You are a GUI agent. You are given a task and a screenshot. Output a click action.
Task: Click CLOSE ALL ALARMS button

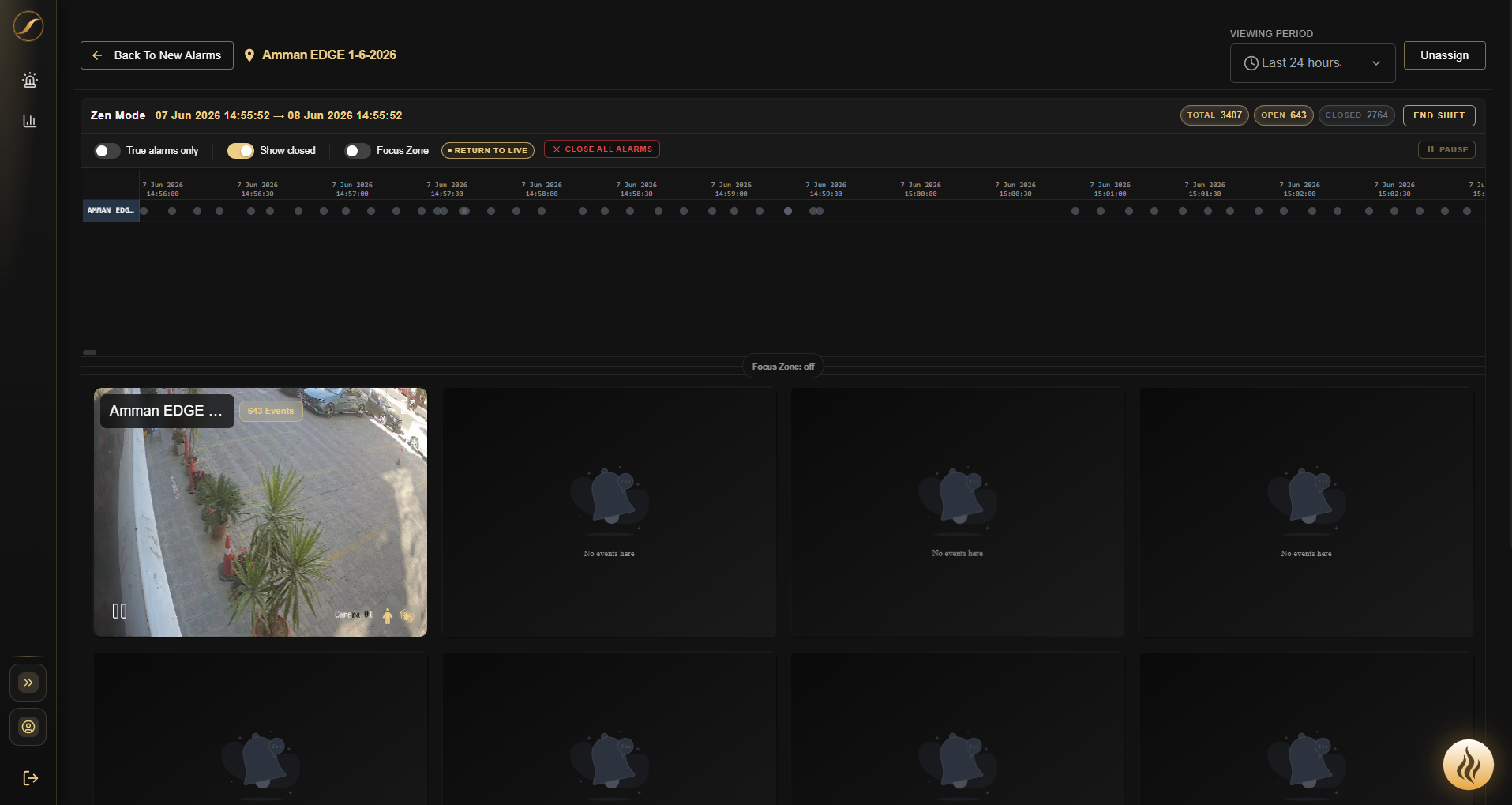pyautogui.click(x=602, y=149)
